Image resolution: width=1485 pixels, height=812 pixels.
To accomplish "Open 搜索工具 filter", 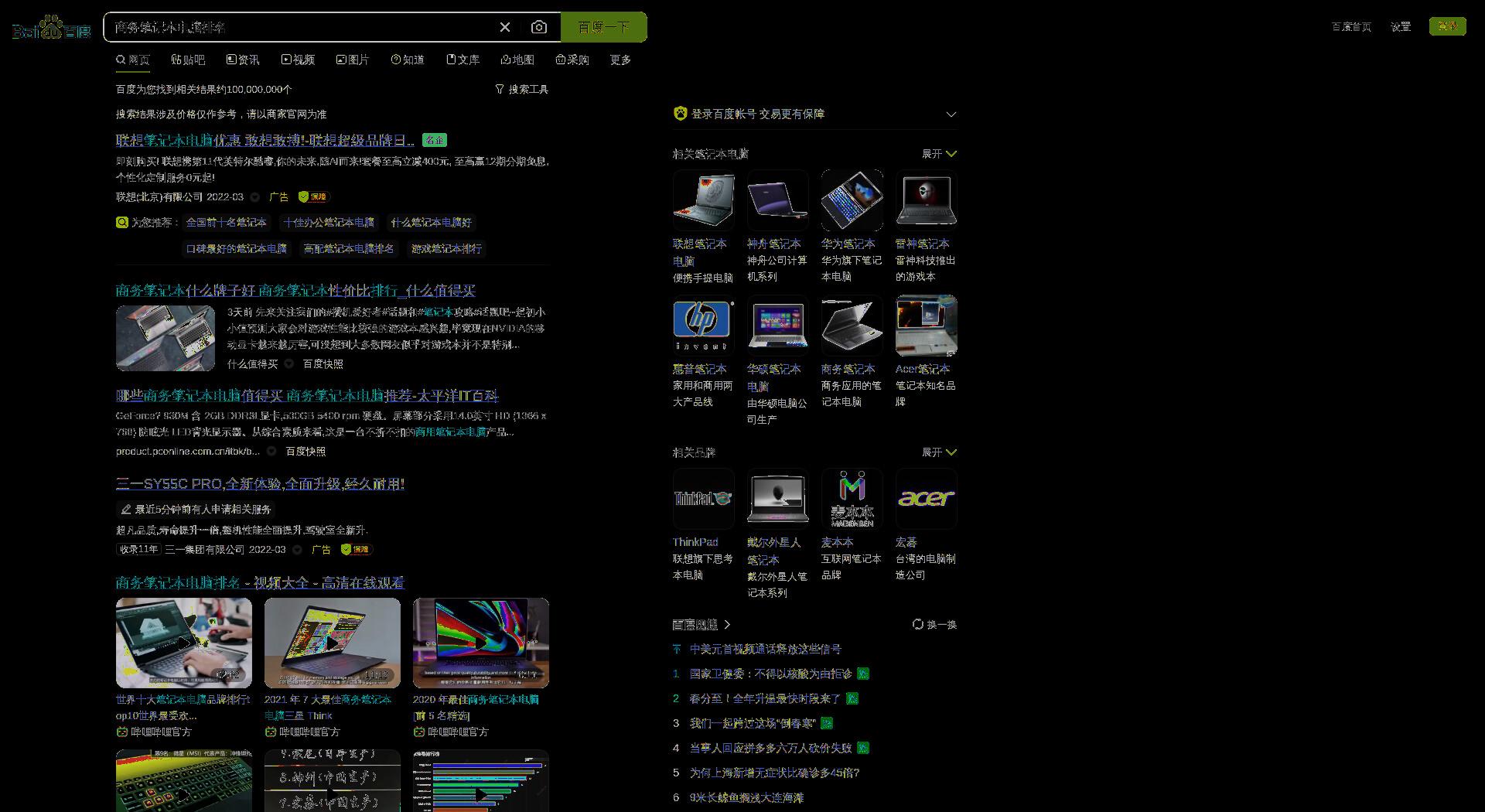I will (x=521, y=90).
